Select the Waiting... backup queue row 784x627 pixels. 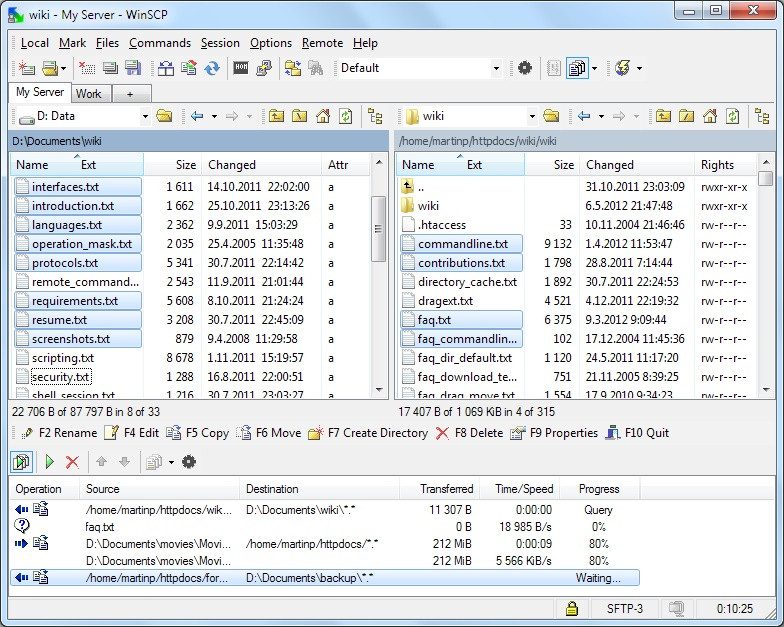(324, 578)
